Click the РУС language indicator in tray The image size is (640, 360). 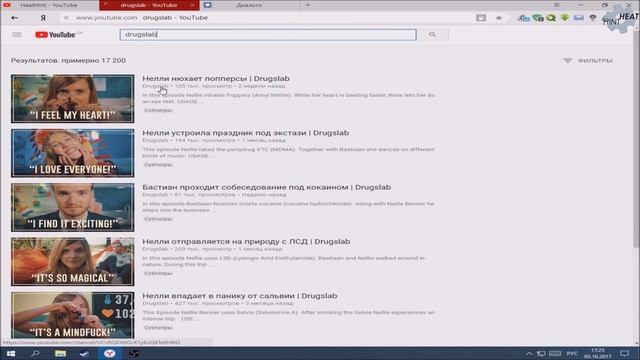[x=572, y=353]
